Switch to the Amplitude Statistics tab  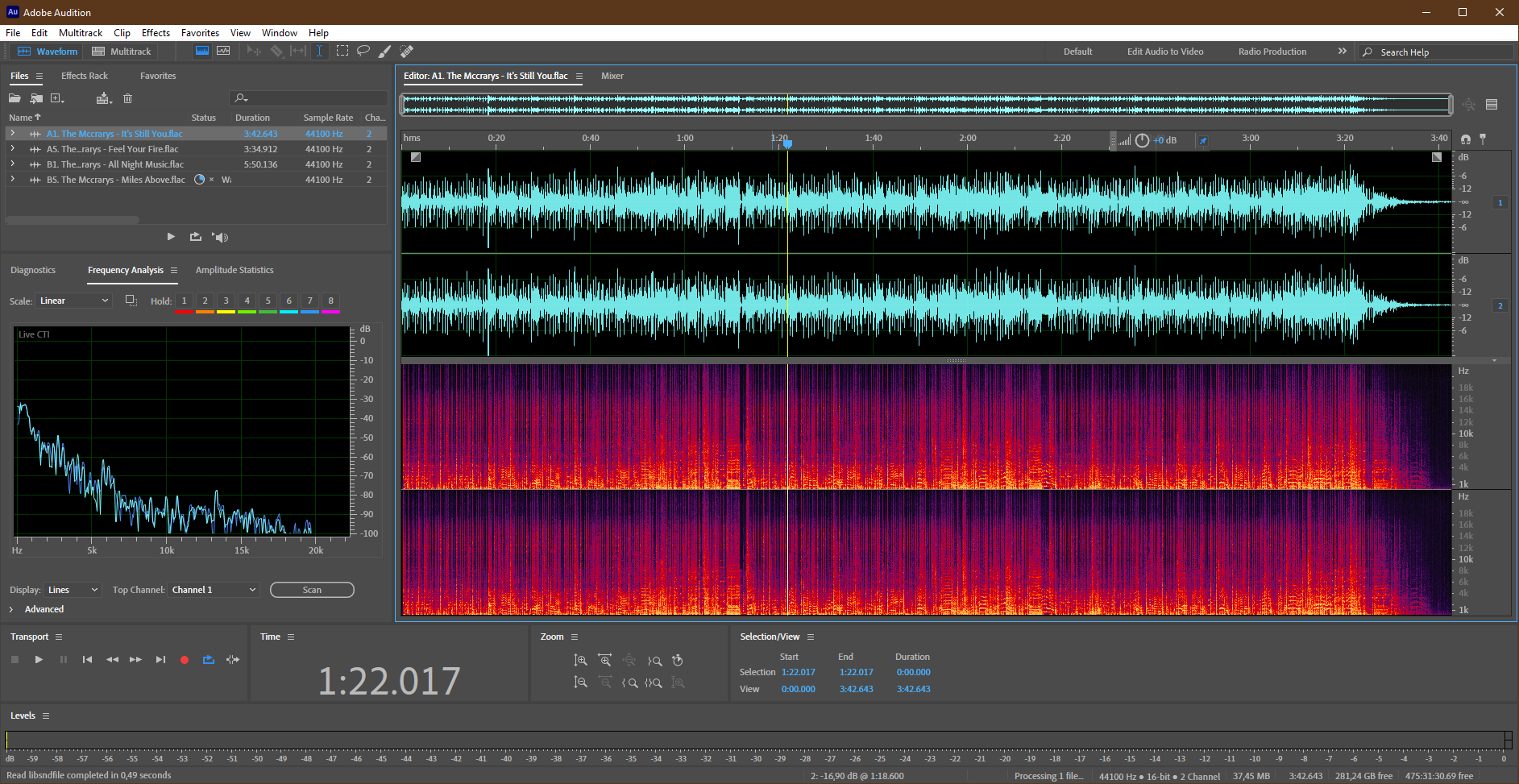pyautogui.click(x=234, y=270)
